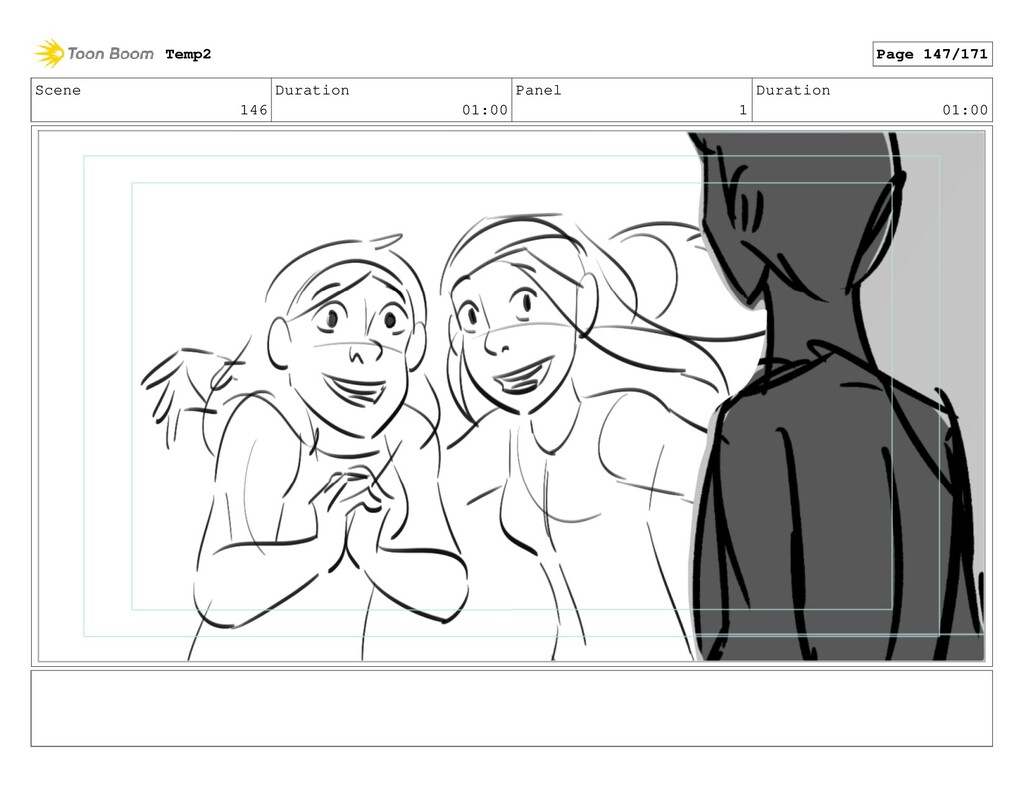
Task: Click the panel duration value at far right
Action: point(965,110)
